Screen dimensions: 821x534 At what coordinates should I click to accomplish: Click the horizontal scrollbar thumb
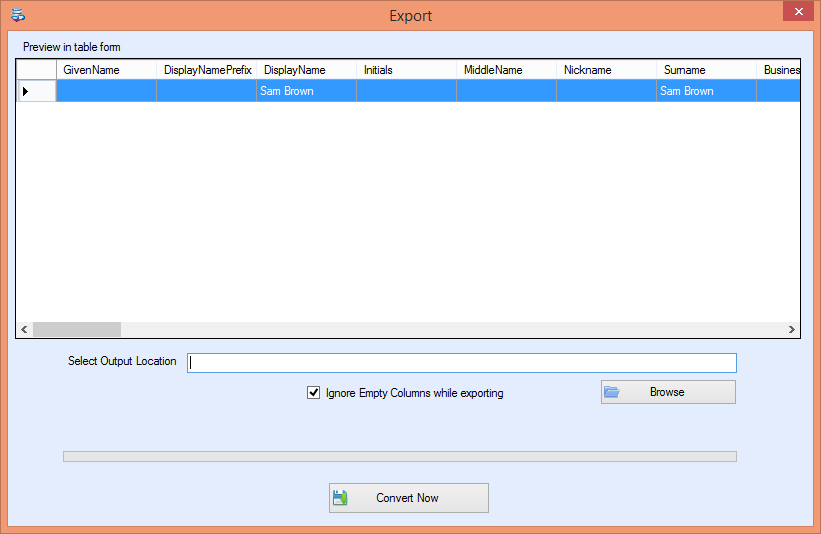(x=77, y=329)
